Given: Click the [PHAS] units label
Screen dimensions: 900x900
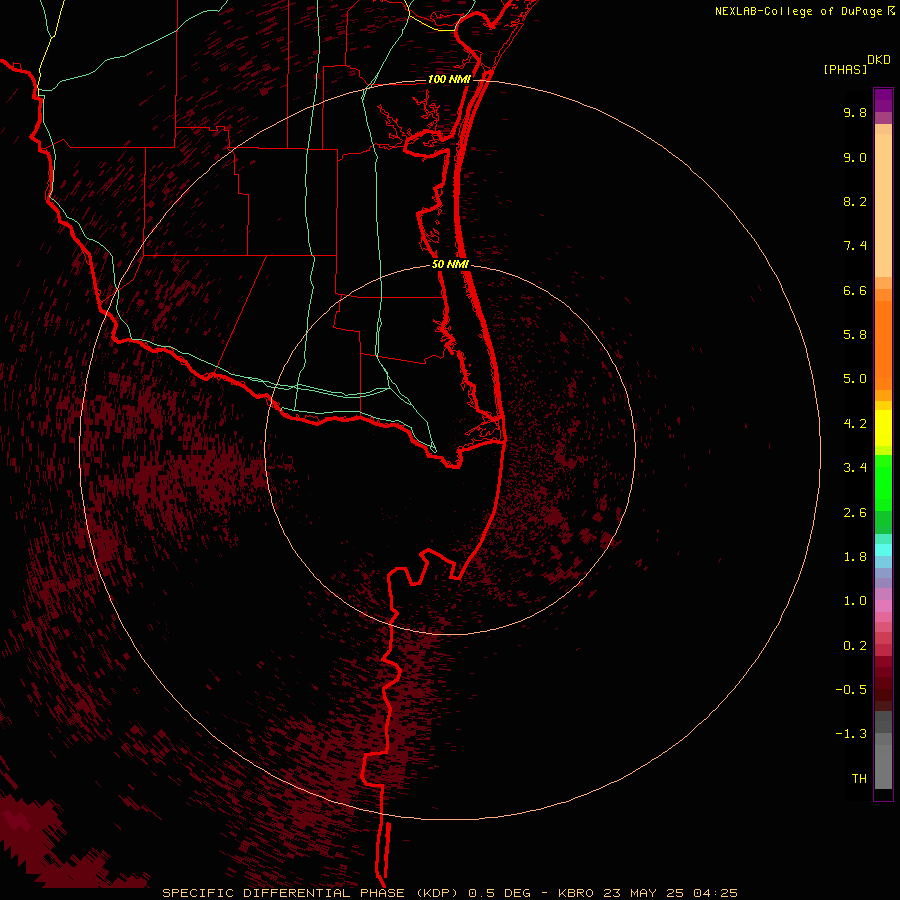Looking at the screenshot, I should tap(845, 70).
